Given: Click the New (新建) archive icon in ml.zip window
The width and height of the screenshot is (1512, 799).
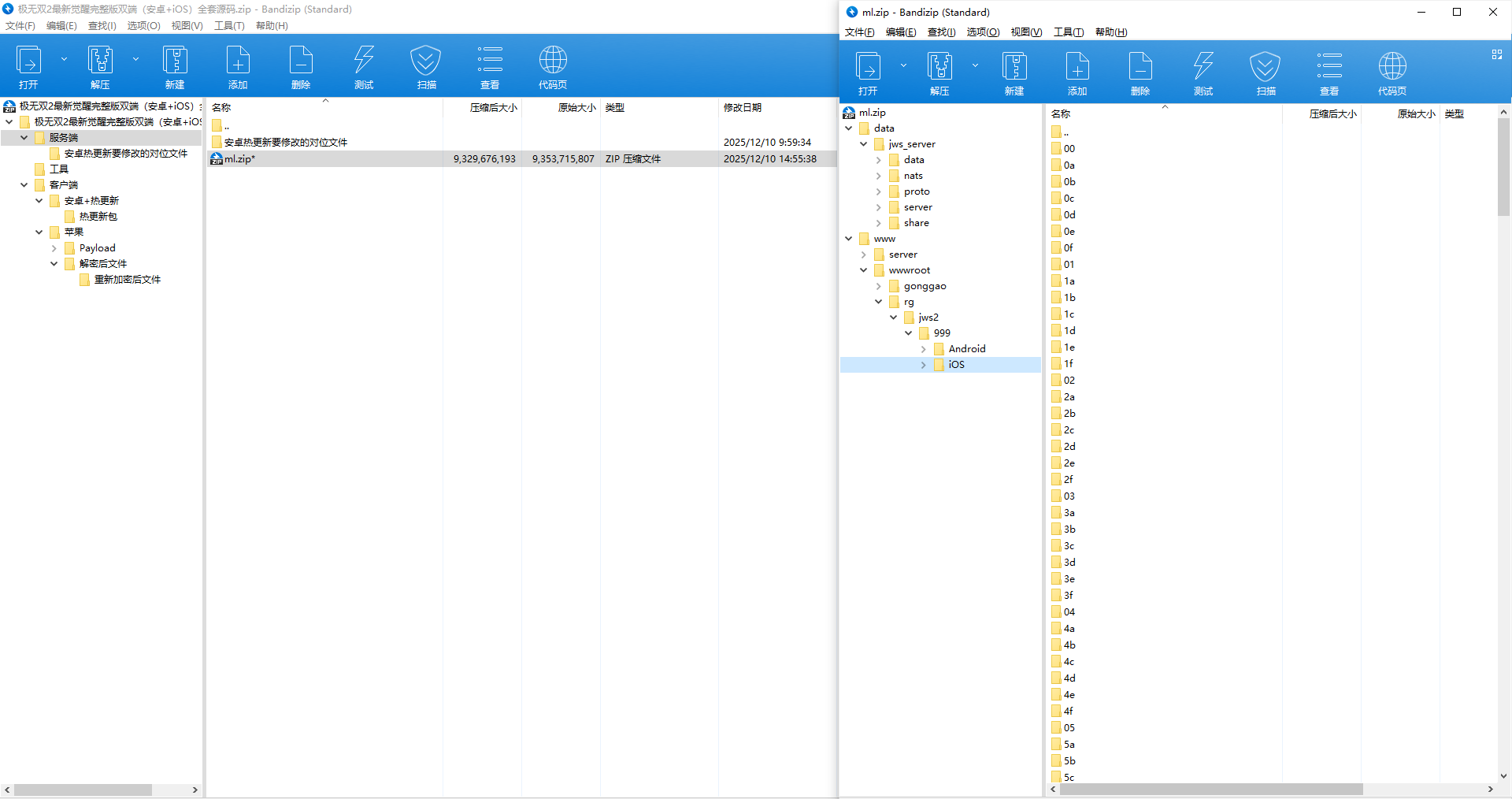Looking at the screenshot, I should tap(1014, 67).
